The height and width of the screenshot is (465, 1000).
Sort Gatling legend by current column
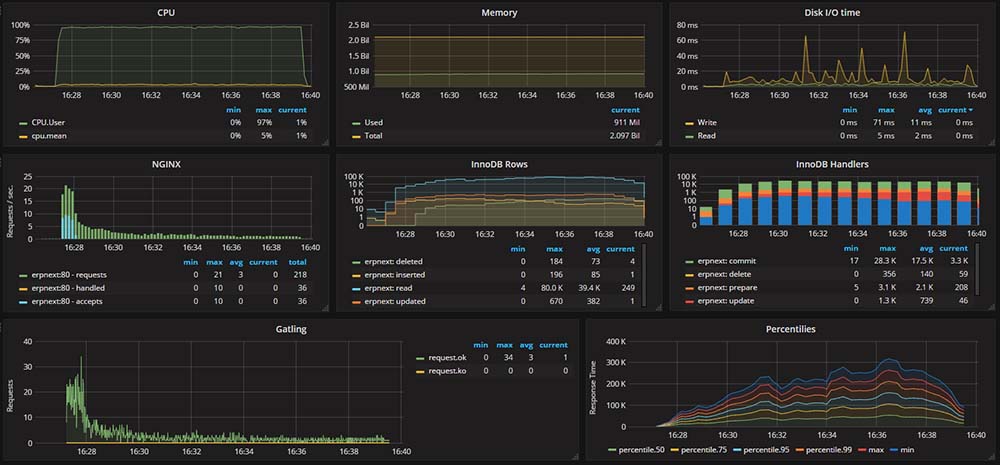tap(554, 345)
